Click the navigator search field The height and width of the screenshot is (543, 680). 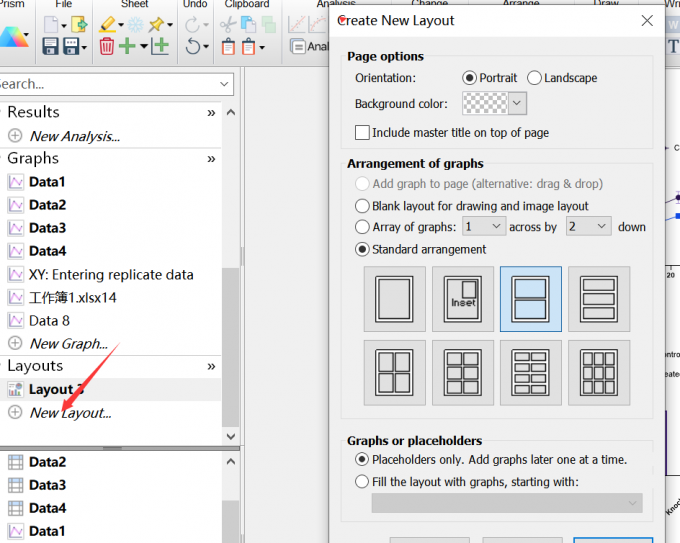(115, 84)
